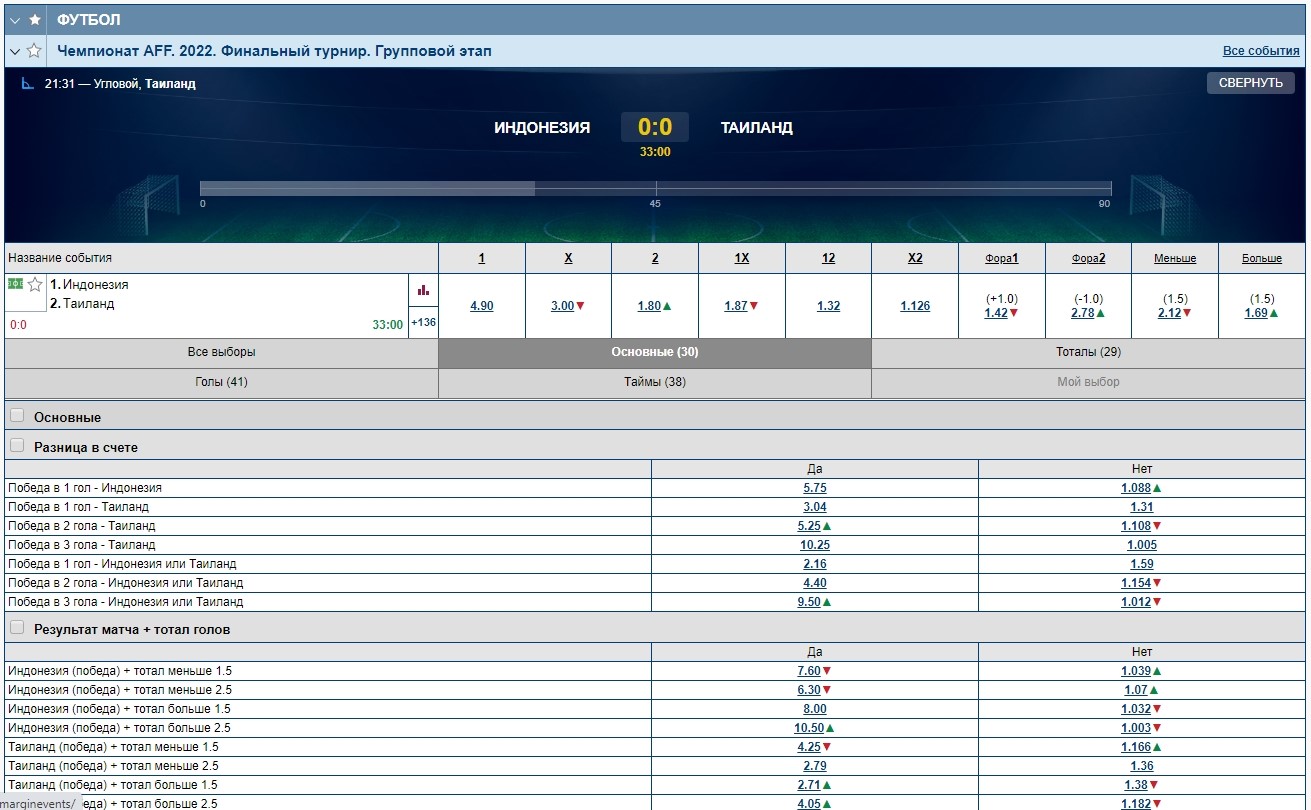Open the Все события link
The width and height of the screenshot is (1311, 810).
[x=1260, y=51]
